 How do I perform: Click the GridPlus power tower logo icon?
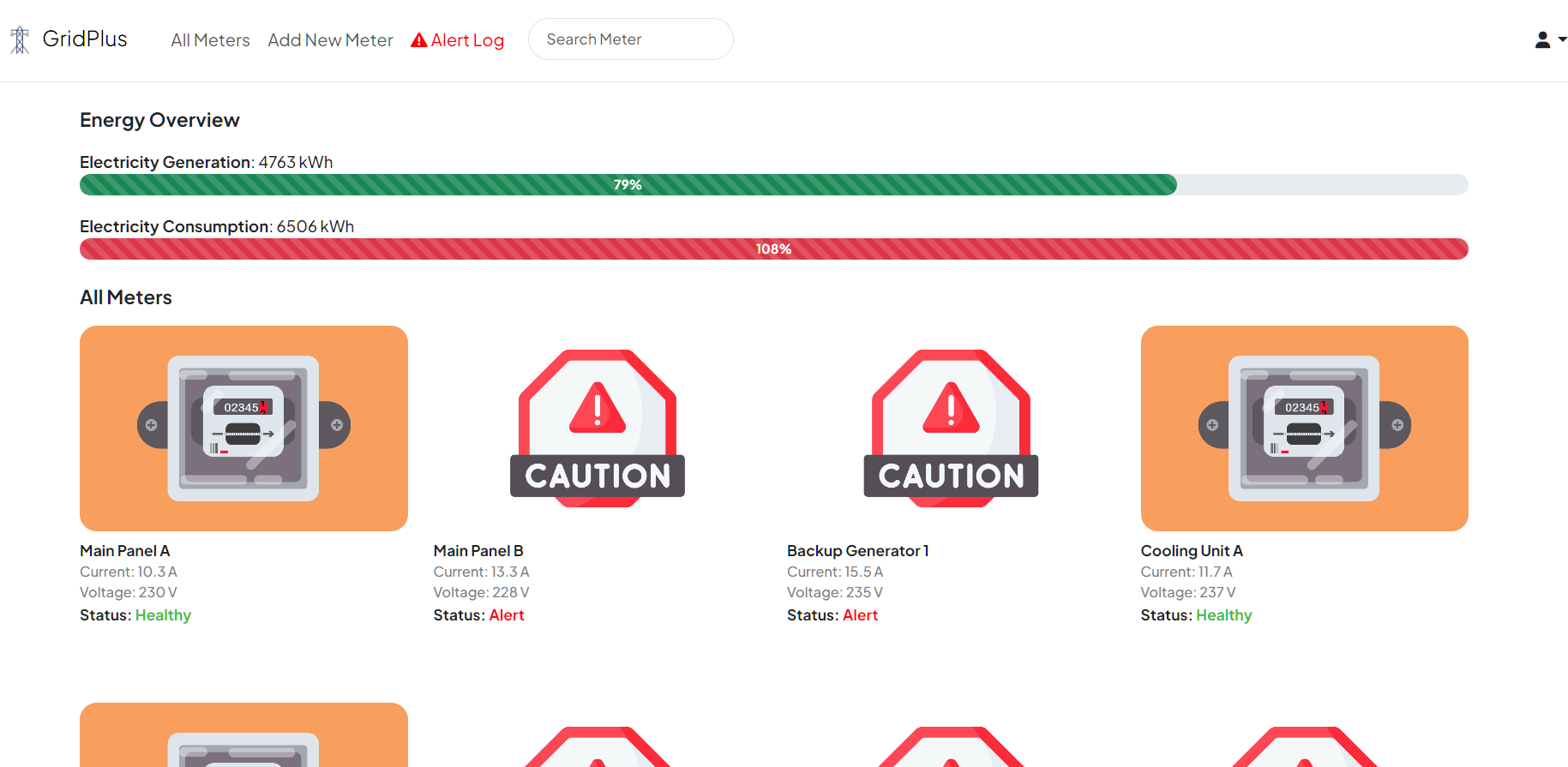[x=20, y=39]
